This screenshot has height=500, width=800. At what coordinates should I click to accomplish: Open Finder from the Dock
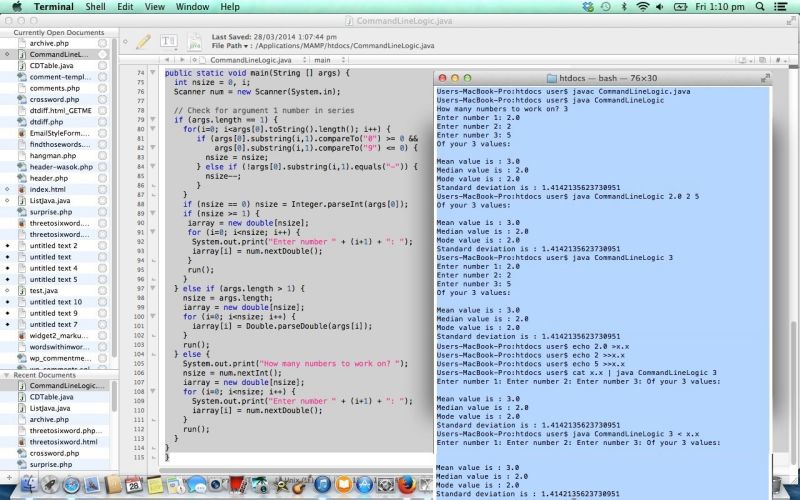(29, 484)
